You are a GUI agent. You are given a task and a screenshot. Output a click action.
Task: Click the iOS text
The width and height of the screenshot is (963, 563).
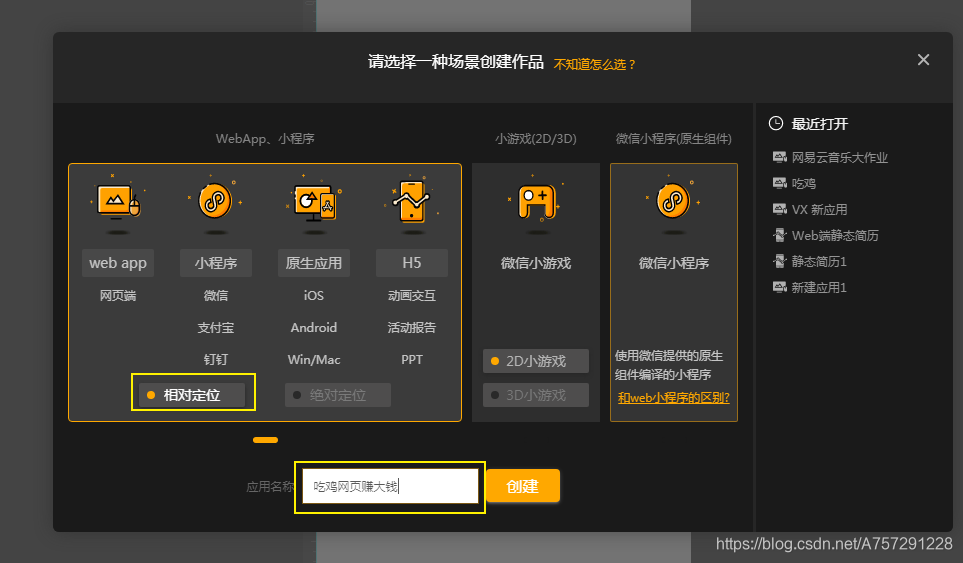tap(314, 295)
